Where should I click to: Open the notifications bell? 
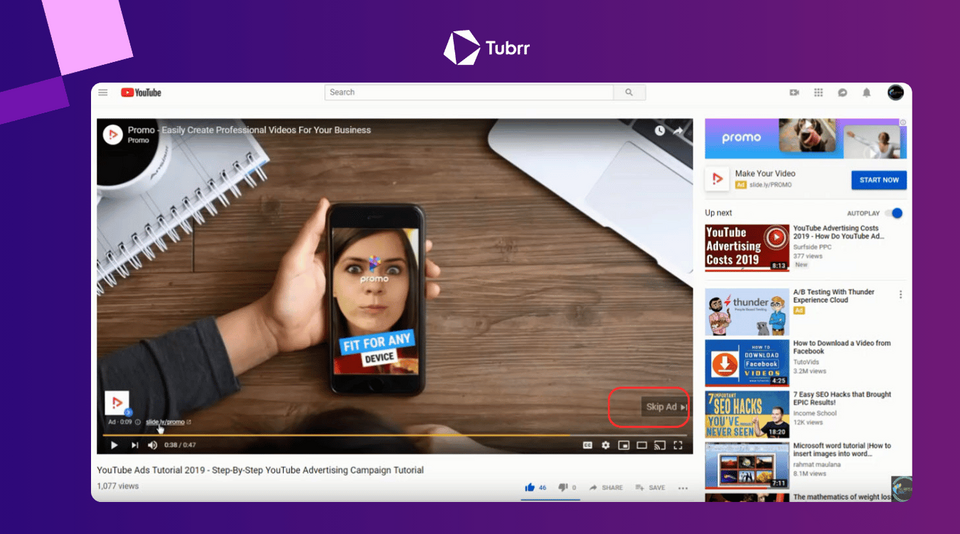pyautogui.click(x=866, y=92)
